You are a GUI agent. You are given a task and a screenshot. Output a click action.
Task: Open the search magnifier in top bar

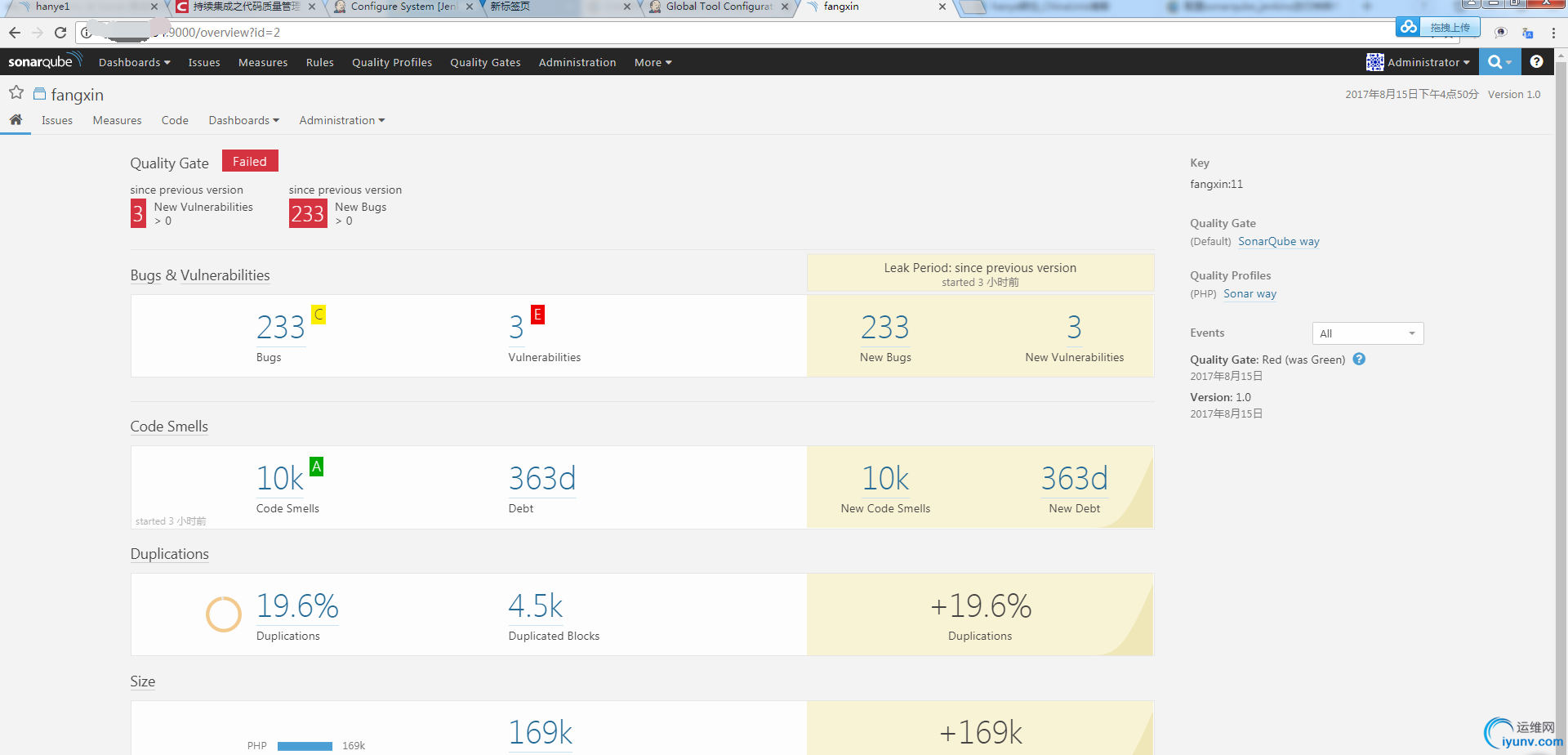point(1499,62)
